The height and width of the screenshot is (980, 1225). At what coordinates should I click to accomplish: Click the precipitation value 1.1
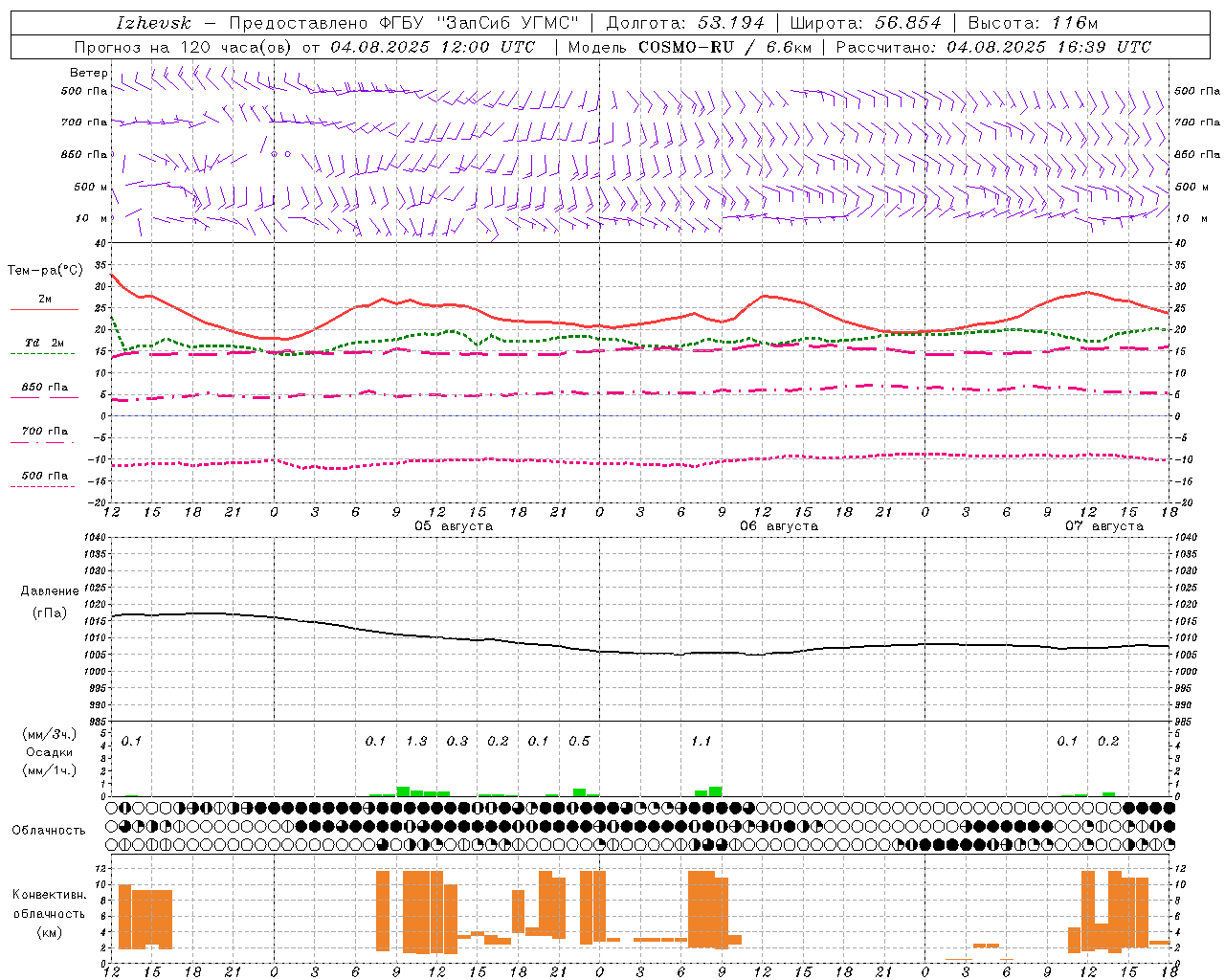[702, 741]
